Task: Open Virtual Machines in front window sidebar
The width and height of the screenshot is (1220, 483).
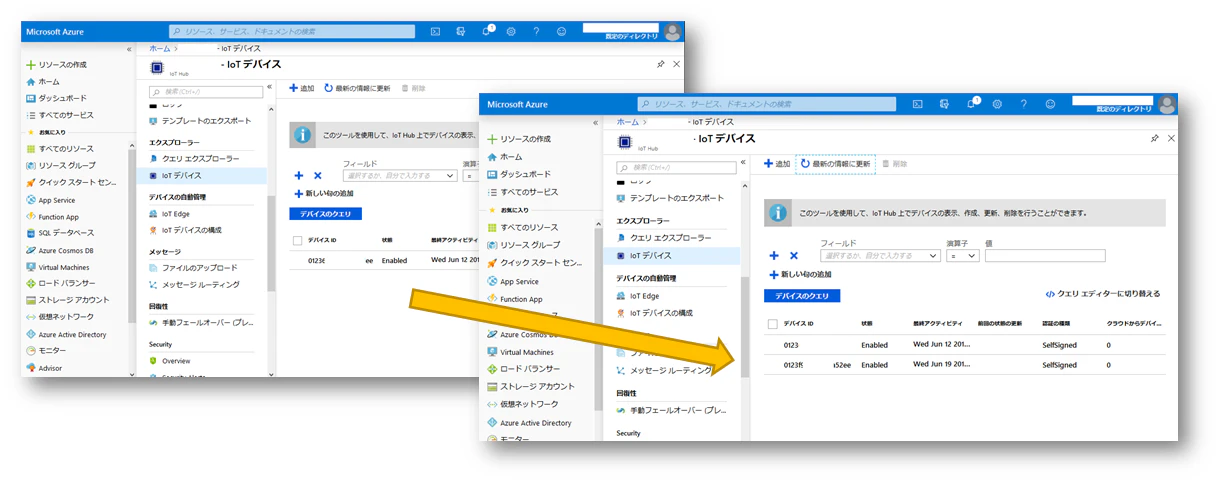Action: [518, 352]
